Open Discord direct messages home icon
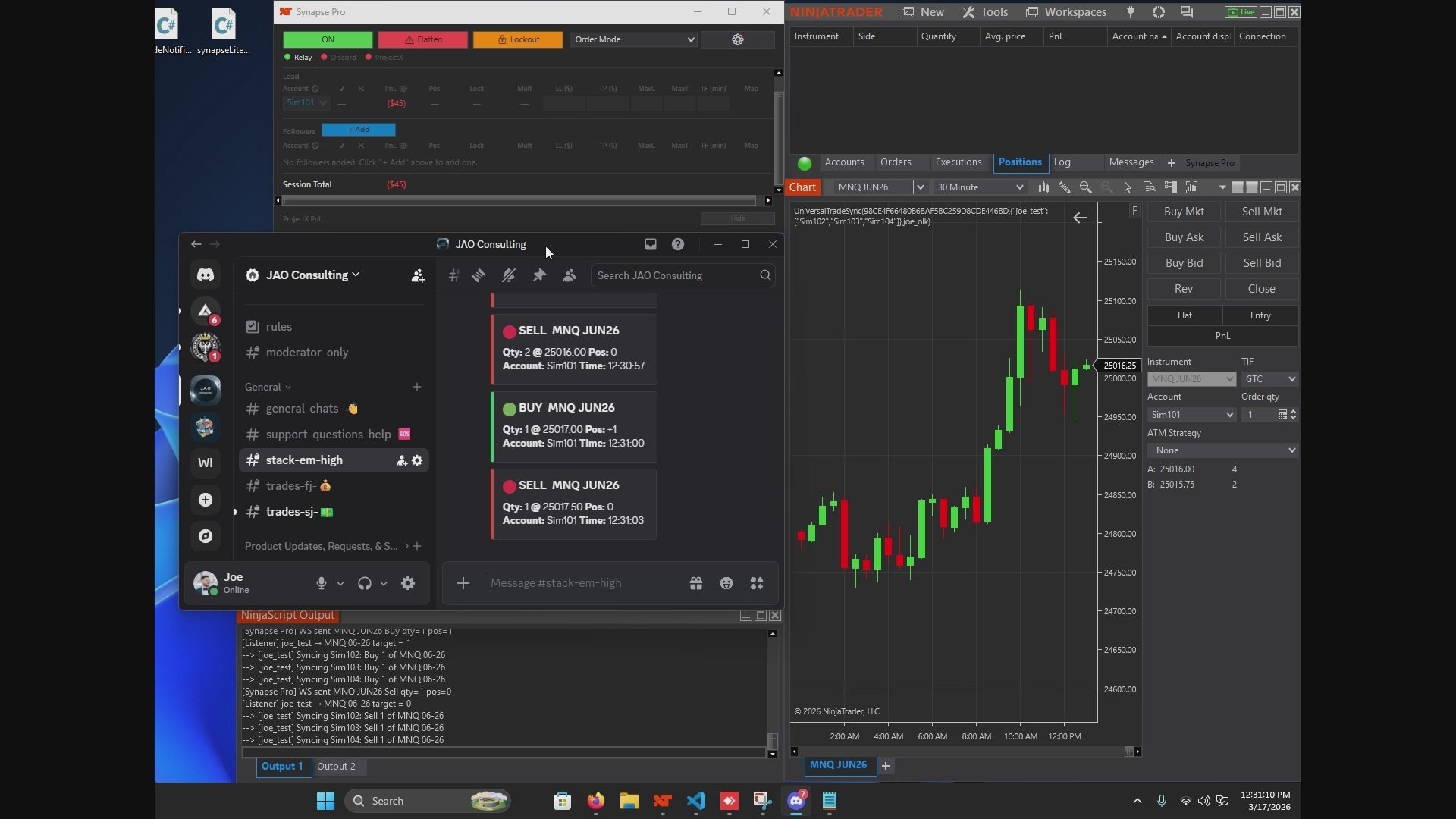 coord(206,275)
